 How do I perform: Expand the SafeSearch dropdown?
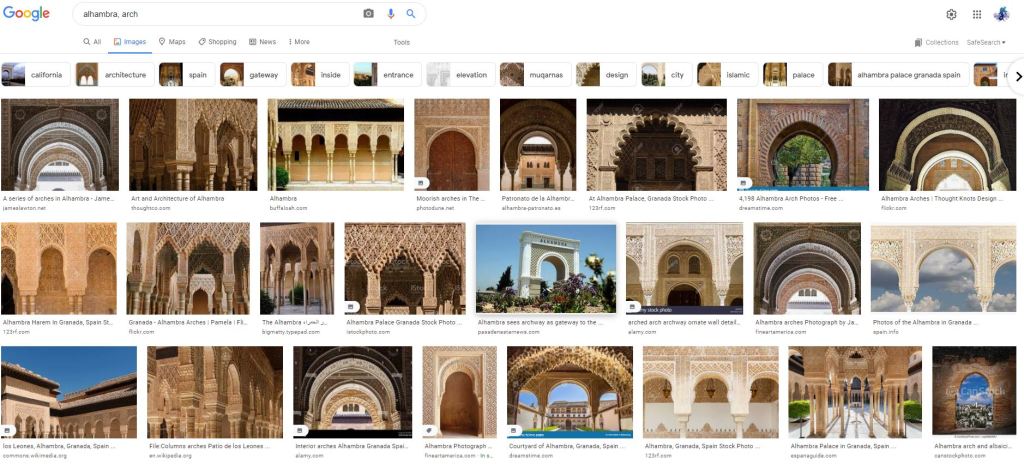tap(986, 42)
